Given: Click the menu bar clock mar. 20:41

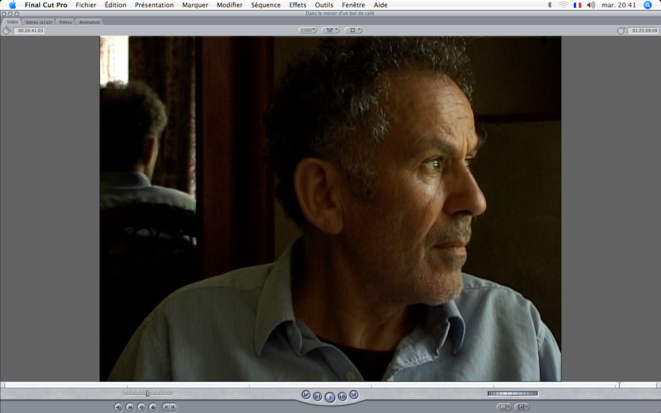Looking at the screenshot, I should (619, 5).
